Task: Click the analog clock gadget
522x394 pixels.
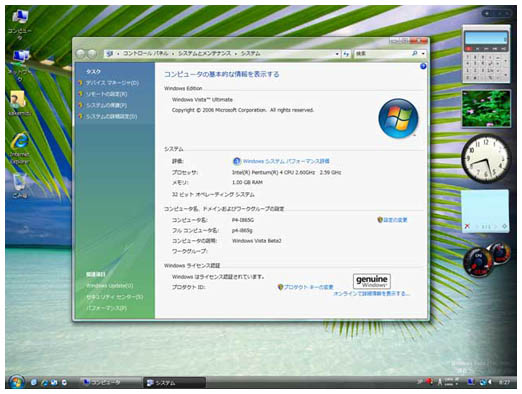Action: click(486, 158)
